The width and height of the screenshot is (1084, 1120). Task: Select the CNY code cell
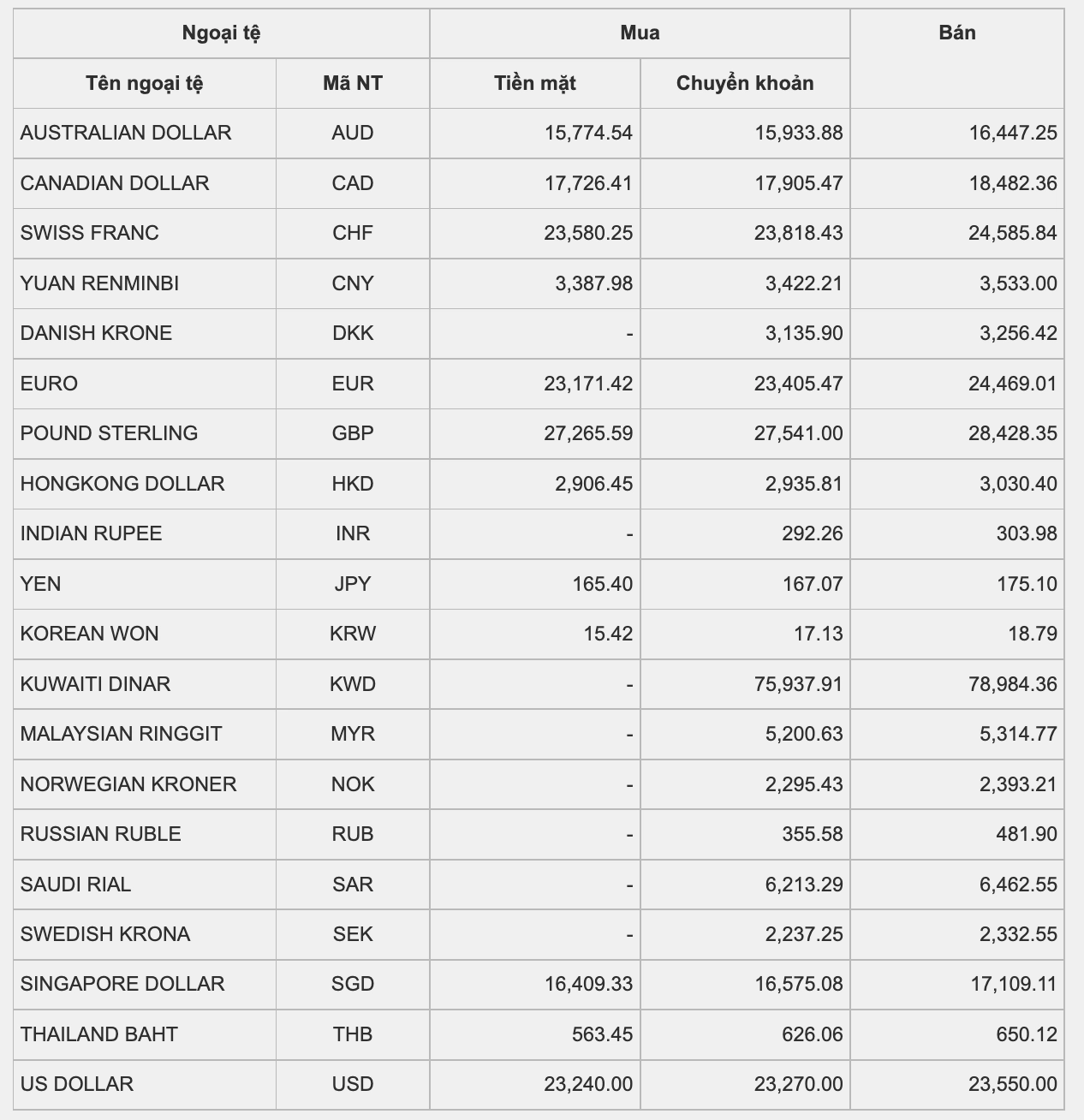353,283
